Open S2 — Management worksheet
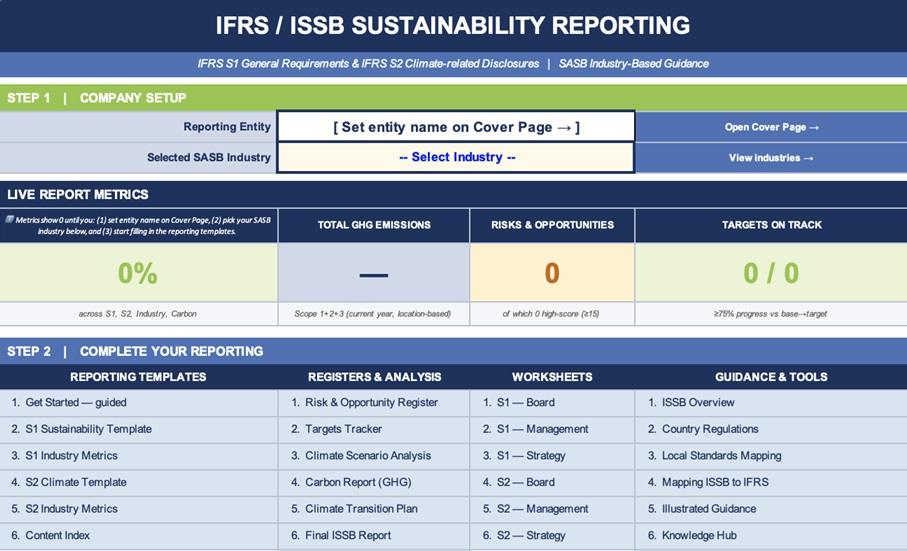 point(552,509)
